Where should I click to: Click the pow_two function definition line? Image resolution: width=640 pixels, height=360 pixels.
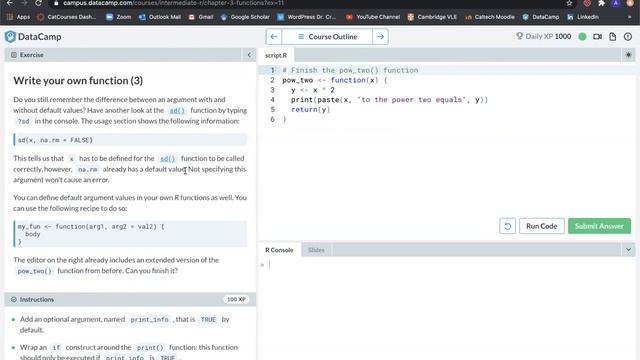pos(335,80)
